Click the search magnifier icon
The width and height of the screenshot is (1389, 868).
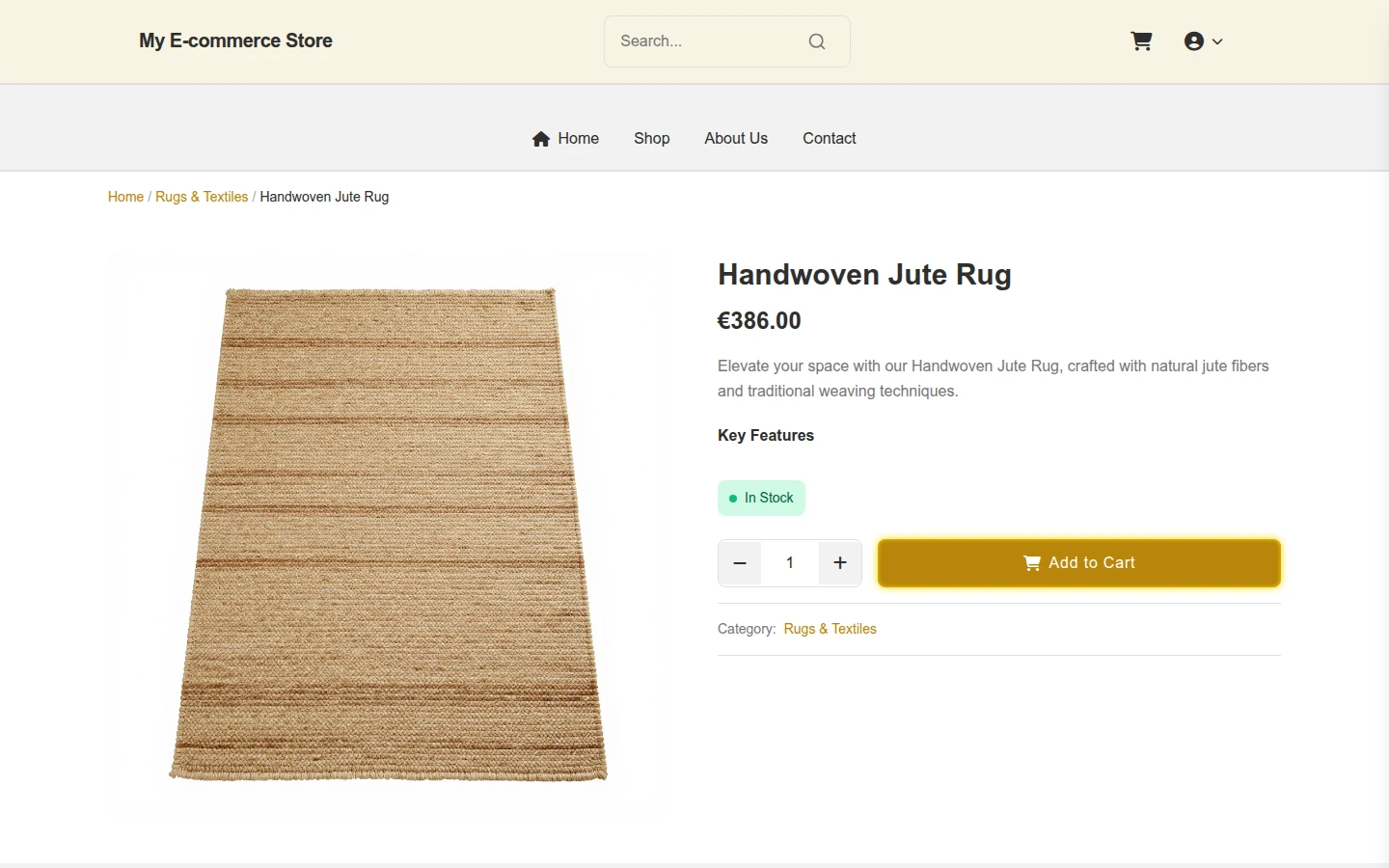tap(817, 41)
